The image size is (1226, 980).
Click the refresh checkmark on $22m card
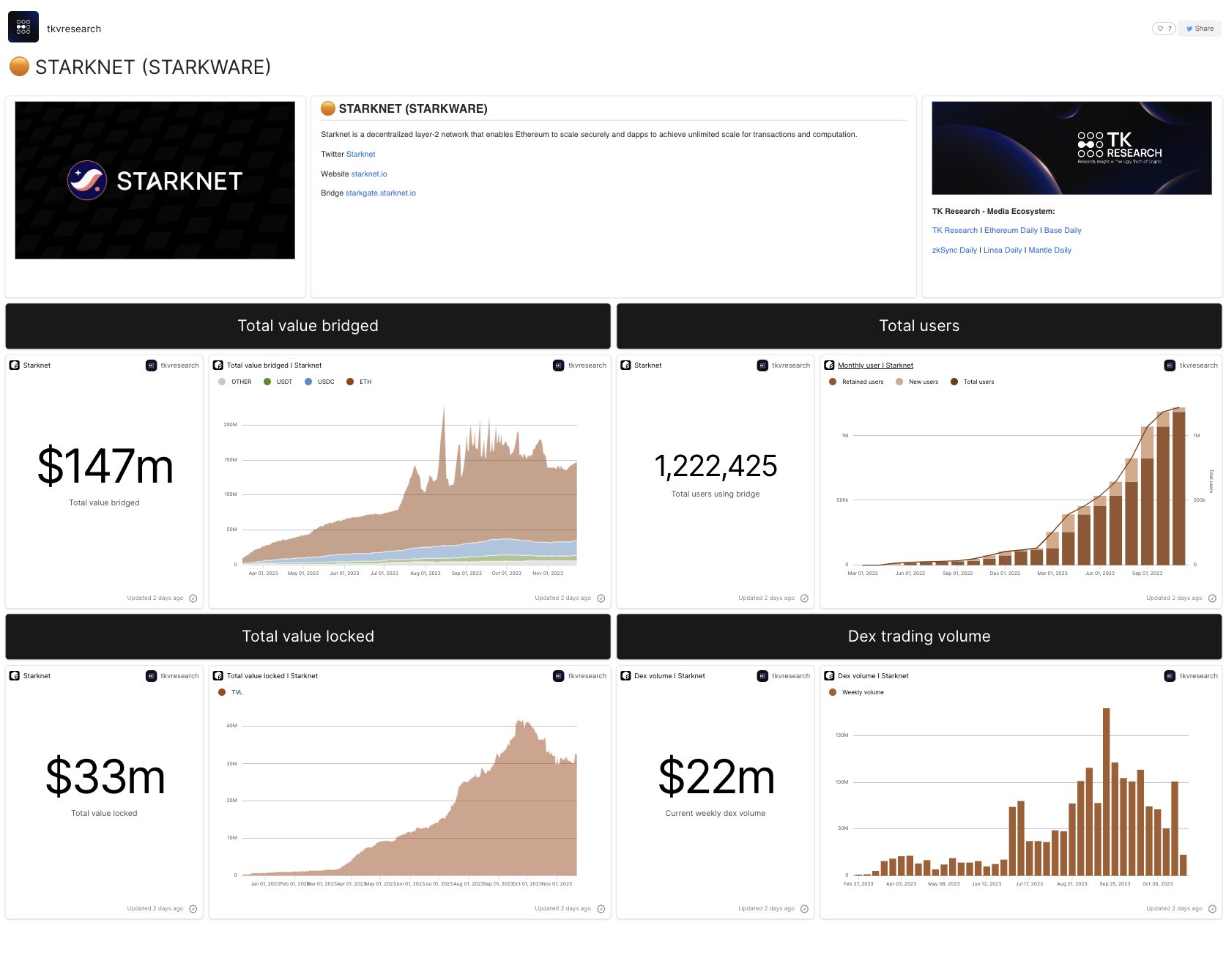tap(804, 909)
